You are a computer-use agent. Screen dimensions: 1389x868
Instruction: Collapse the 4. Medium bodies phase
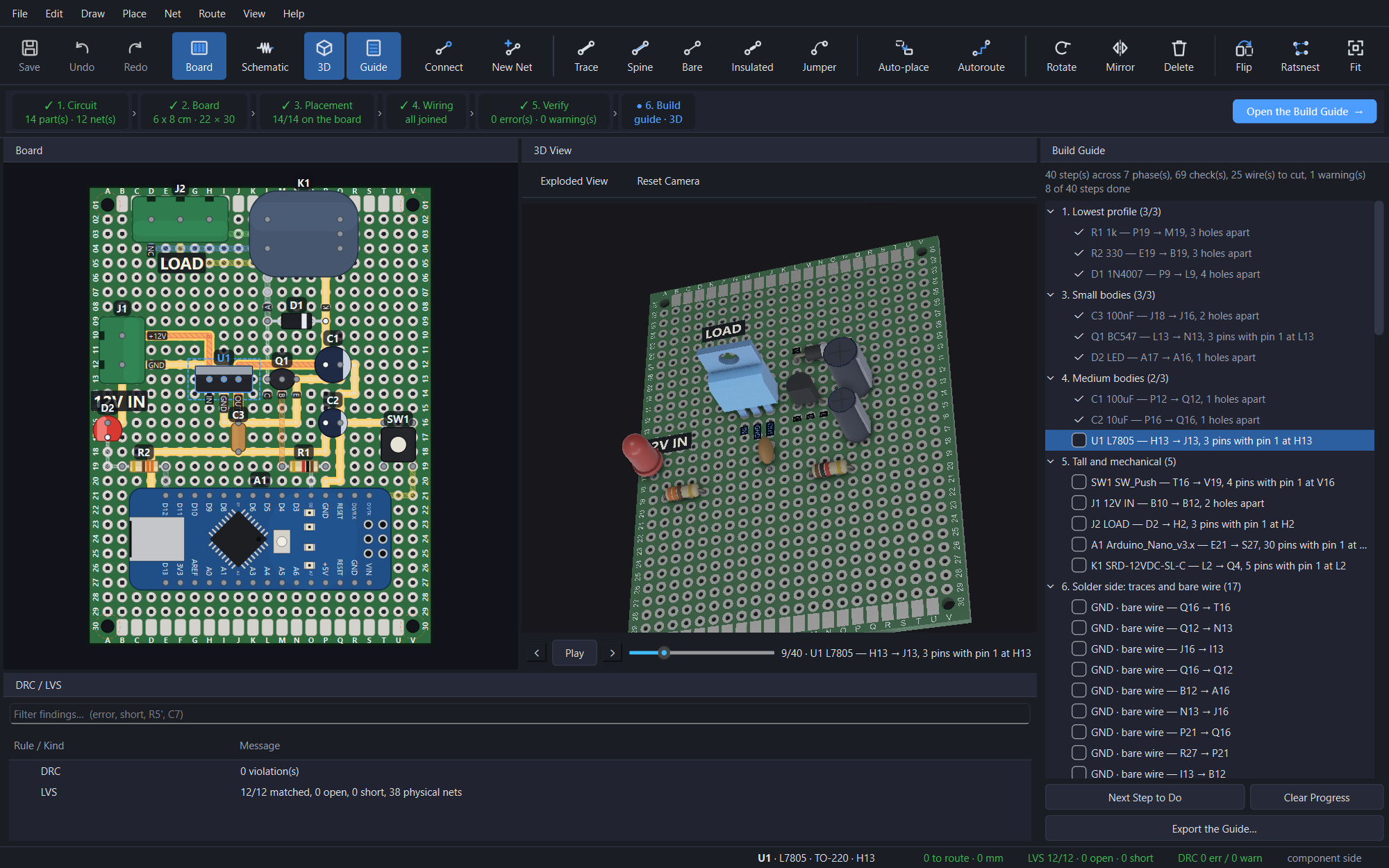pos(1051,378)
